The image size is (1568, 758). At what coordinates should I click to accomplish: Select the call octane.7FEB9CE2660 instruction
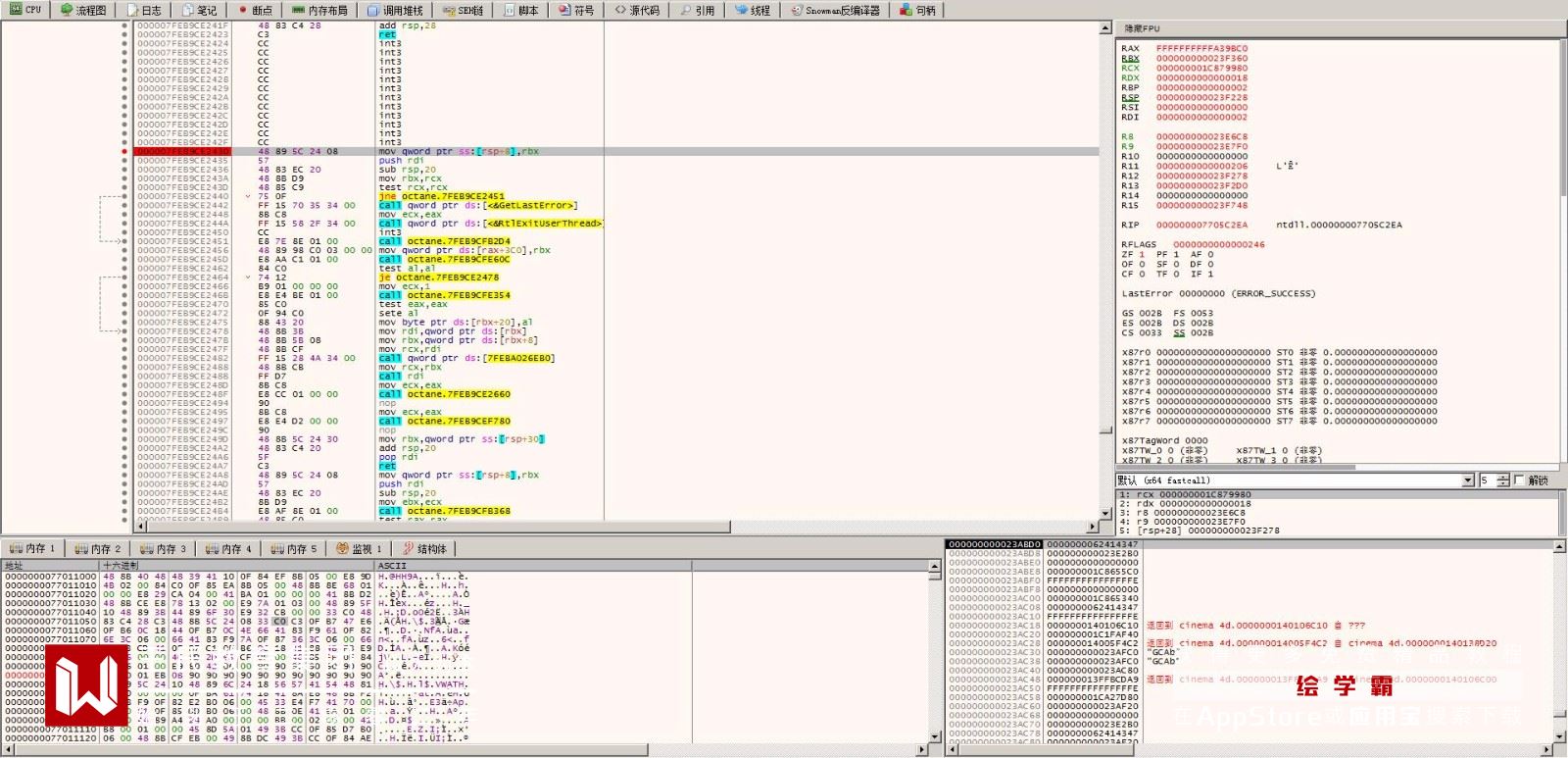[444, 394]
